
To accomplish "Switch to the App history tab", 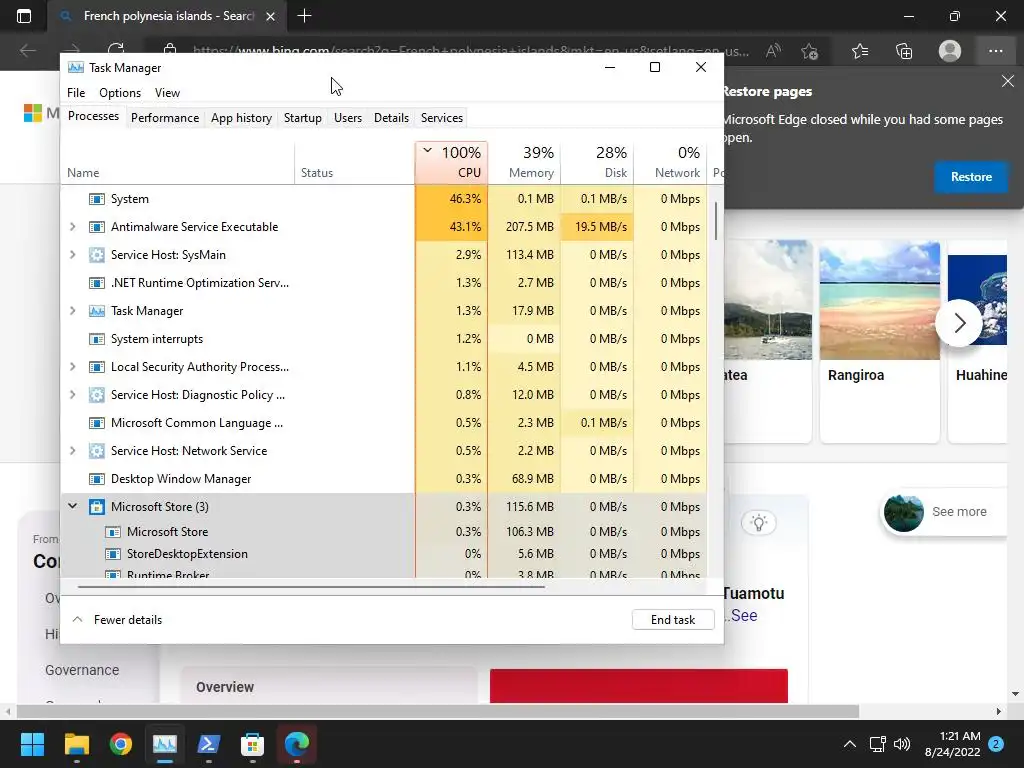I will click(x=241, y=118).
